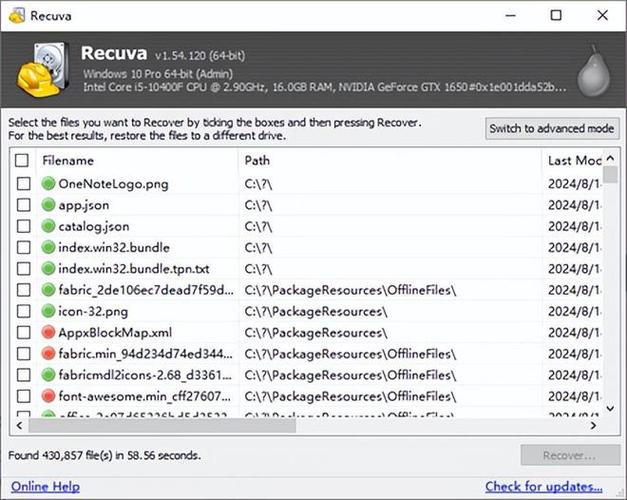Click the Recuva title bar icon
Image resolution: width=627 pixels, height=500 pixels.
click(x=17, y=16)
